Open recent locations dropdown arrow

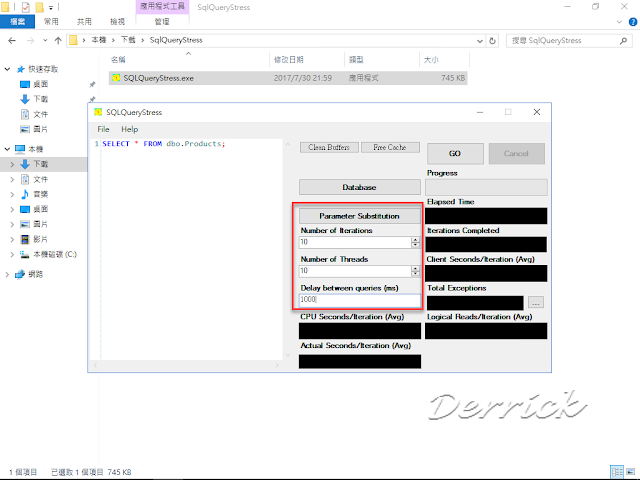click(45, 40)
